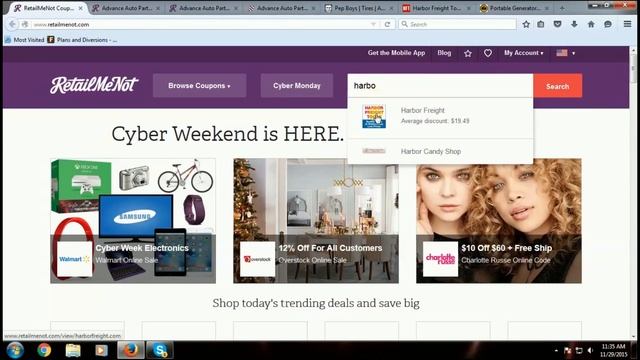640x360 pixels.
Task: Click the RetailMeNot search field containing harbo
Action: click(440, 86)
